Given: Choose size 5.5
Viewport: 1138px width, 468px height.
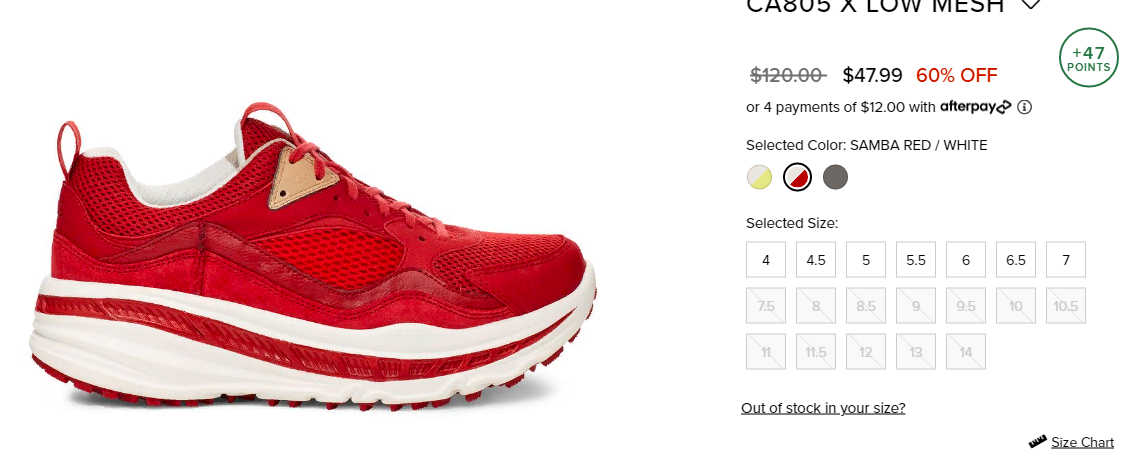Looking at the screenshot, I should coord(916,260).
